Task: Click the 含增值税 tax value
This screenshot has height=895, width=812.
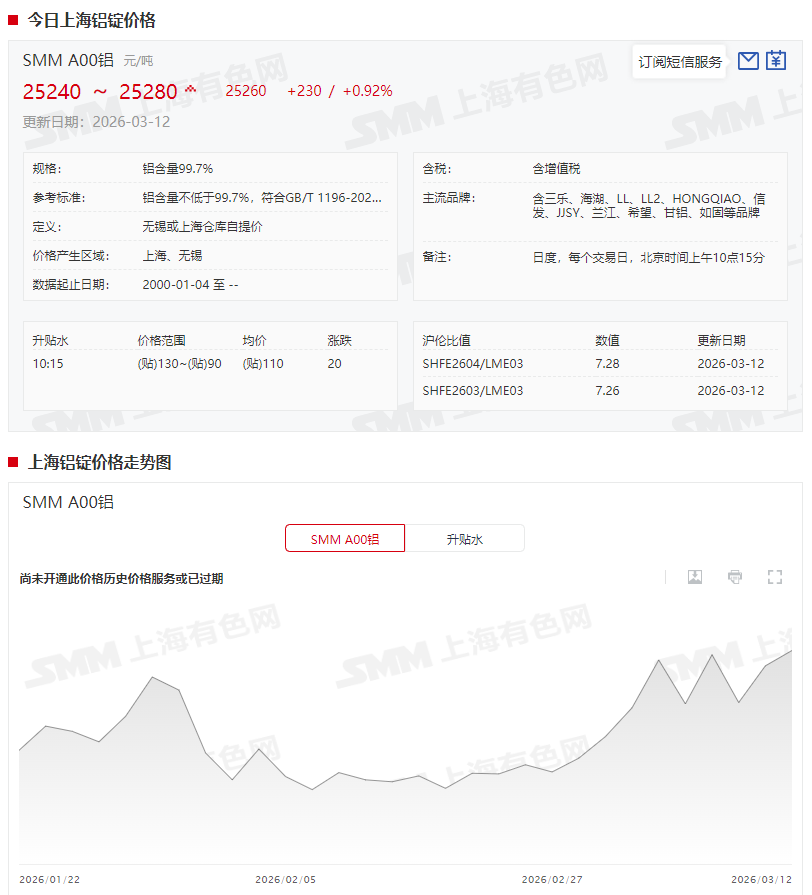Action: tap(556, 168)
